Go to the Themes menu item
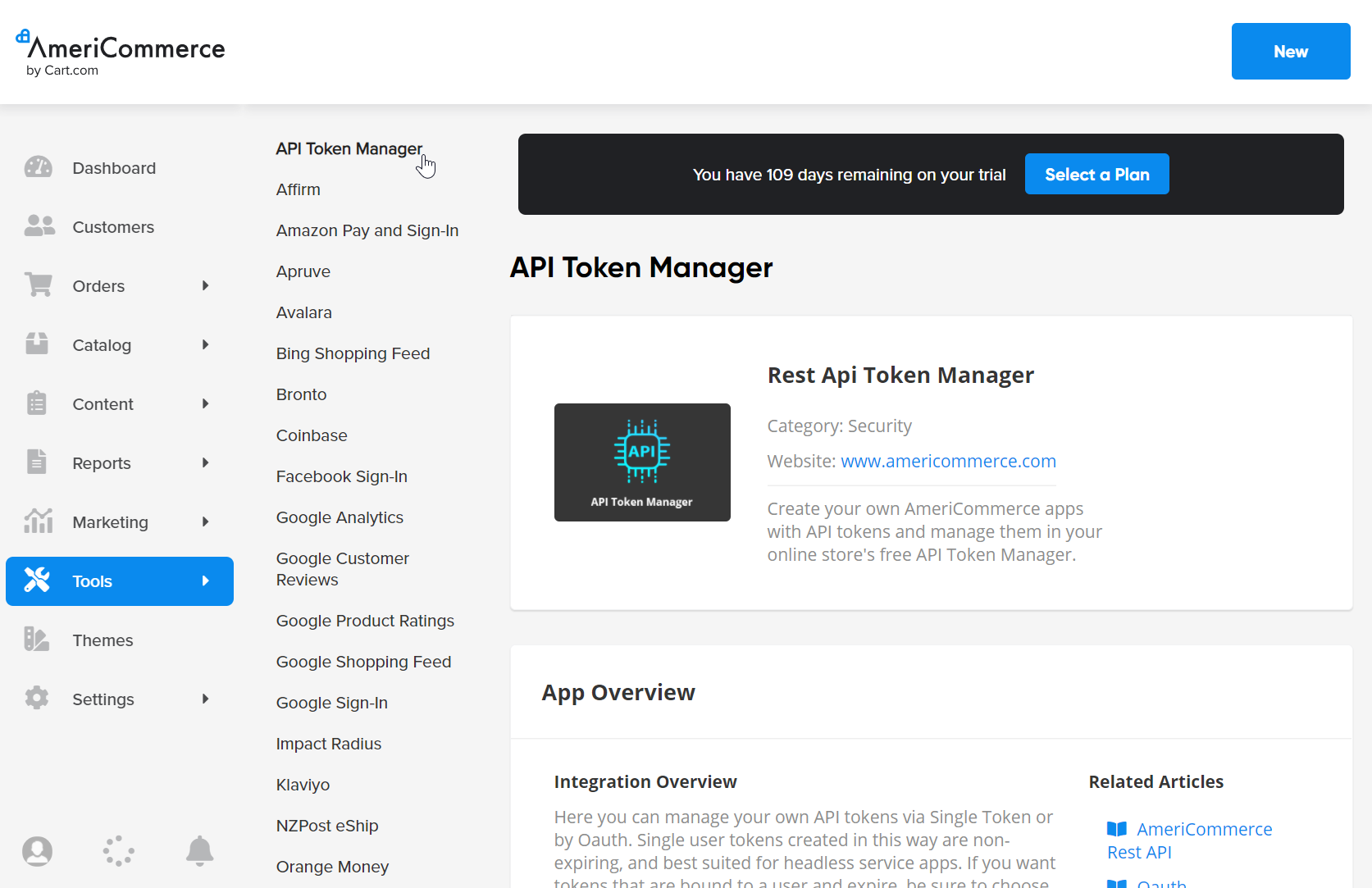This screenshot has height=888, width=1372. 120,640
